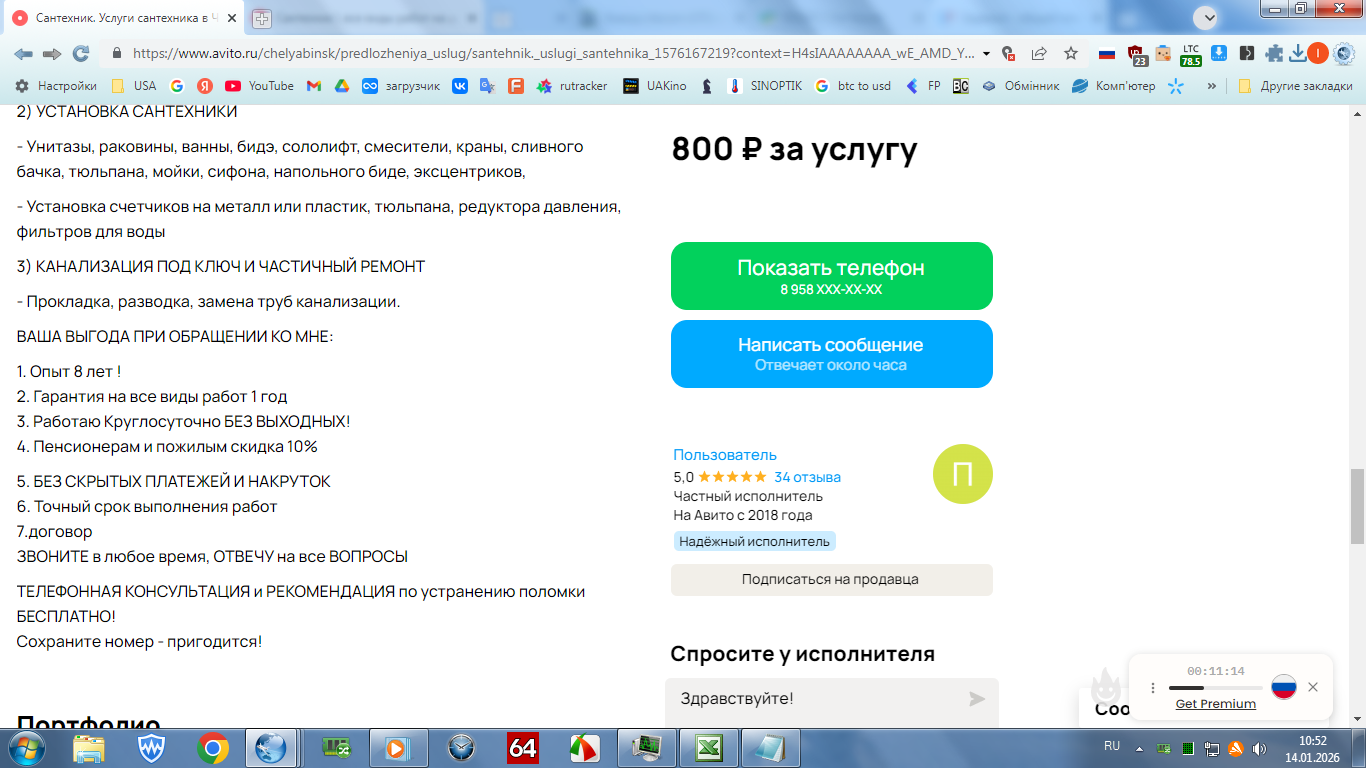Open the tab search dropdown button
The height and width of the screenshot is (768, 1366).
[1208, 18]
